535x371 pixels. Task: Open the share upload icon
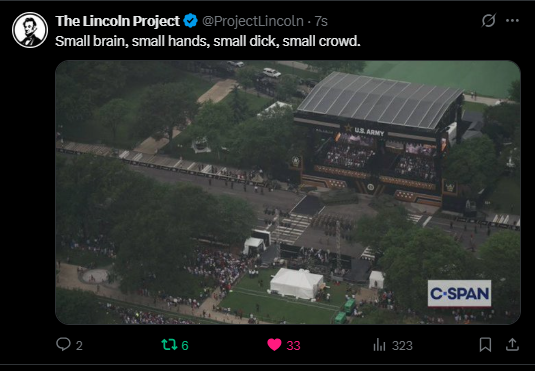512,345
